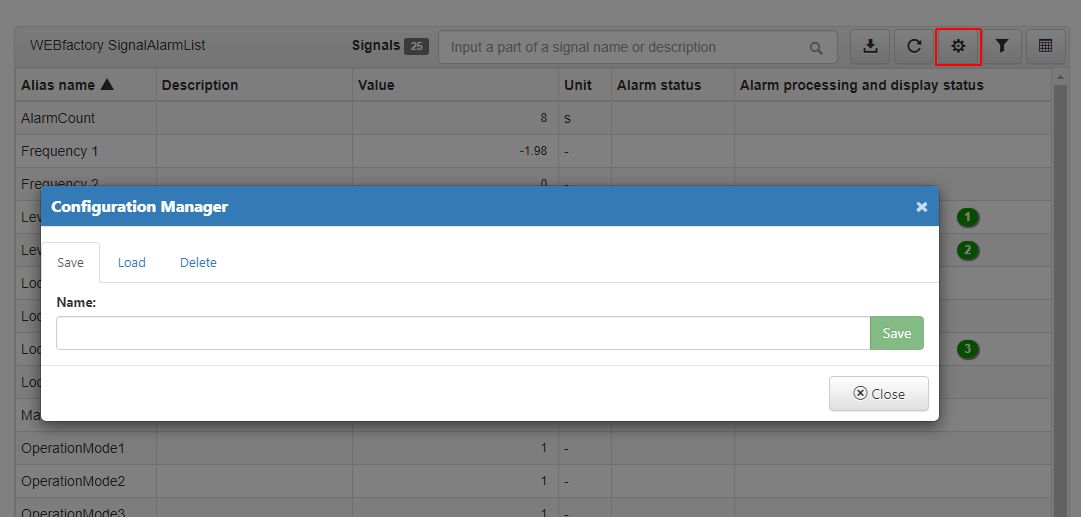Click the green badge numbered 1
This screenshot has width=1081, height=517.
tap(968, 218)
